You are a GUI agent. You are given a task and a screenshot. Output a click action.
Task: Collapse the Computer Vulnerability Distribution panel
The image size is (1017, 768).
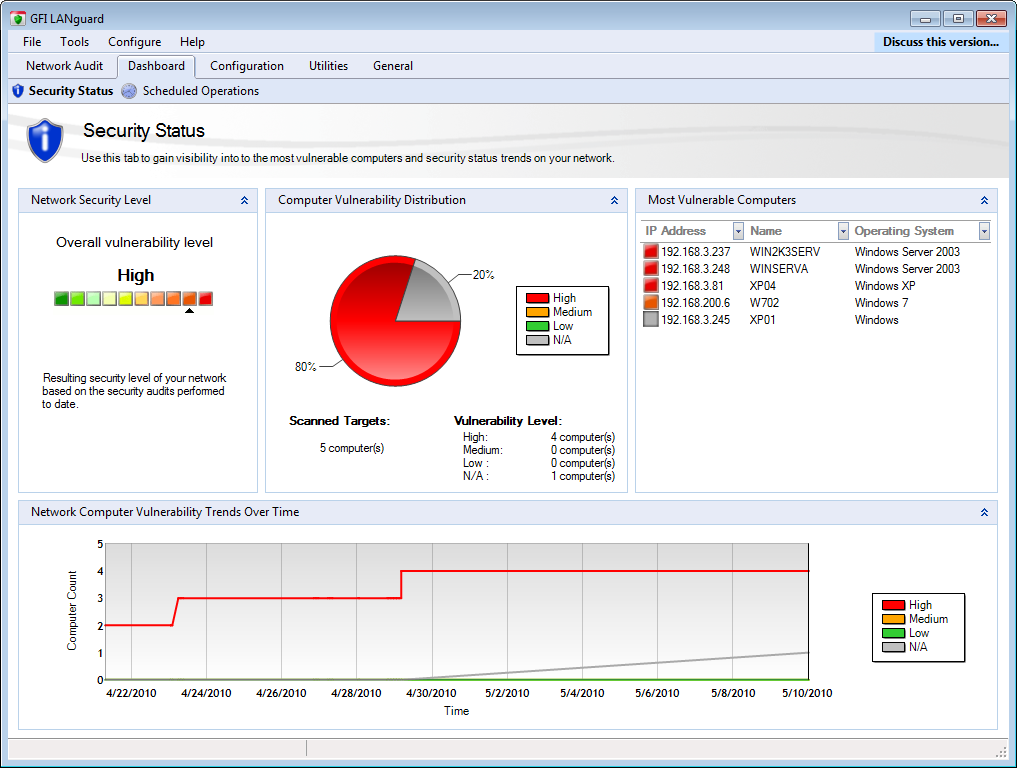pos(614,200)
